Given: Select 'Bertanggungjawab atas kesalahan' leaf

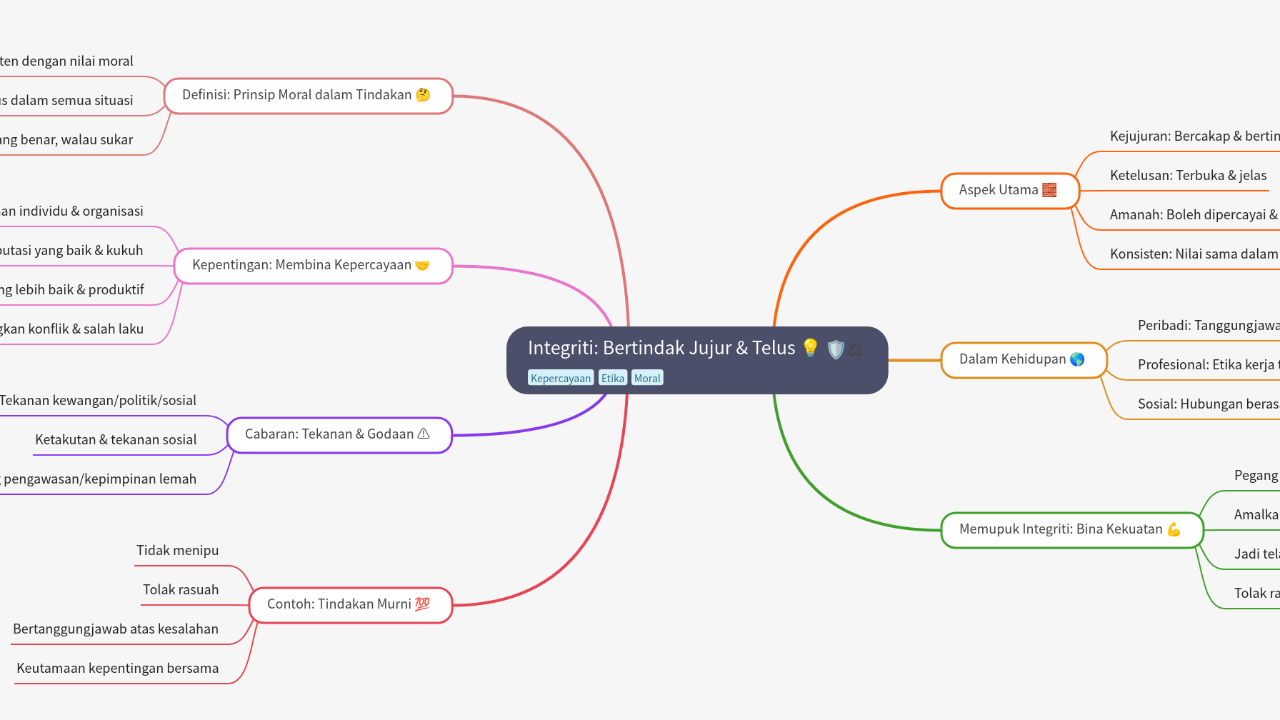Looking at the screenshot, I should pos(116,629).
